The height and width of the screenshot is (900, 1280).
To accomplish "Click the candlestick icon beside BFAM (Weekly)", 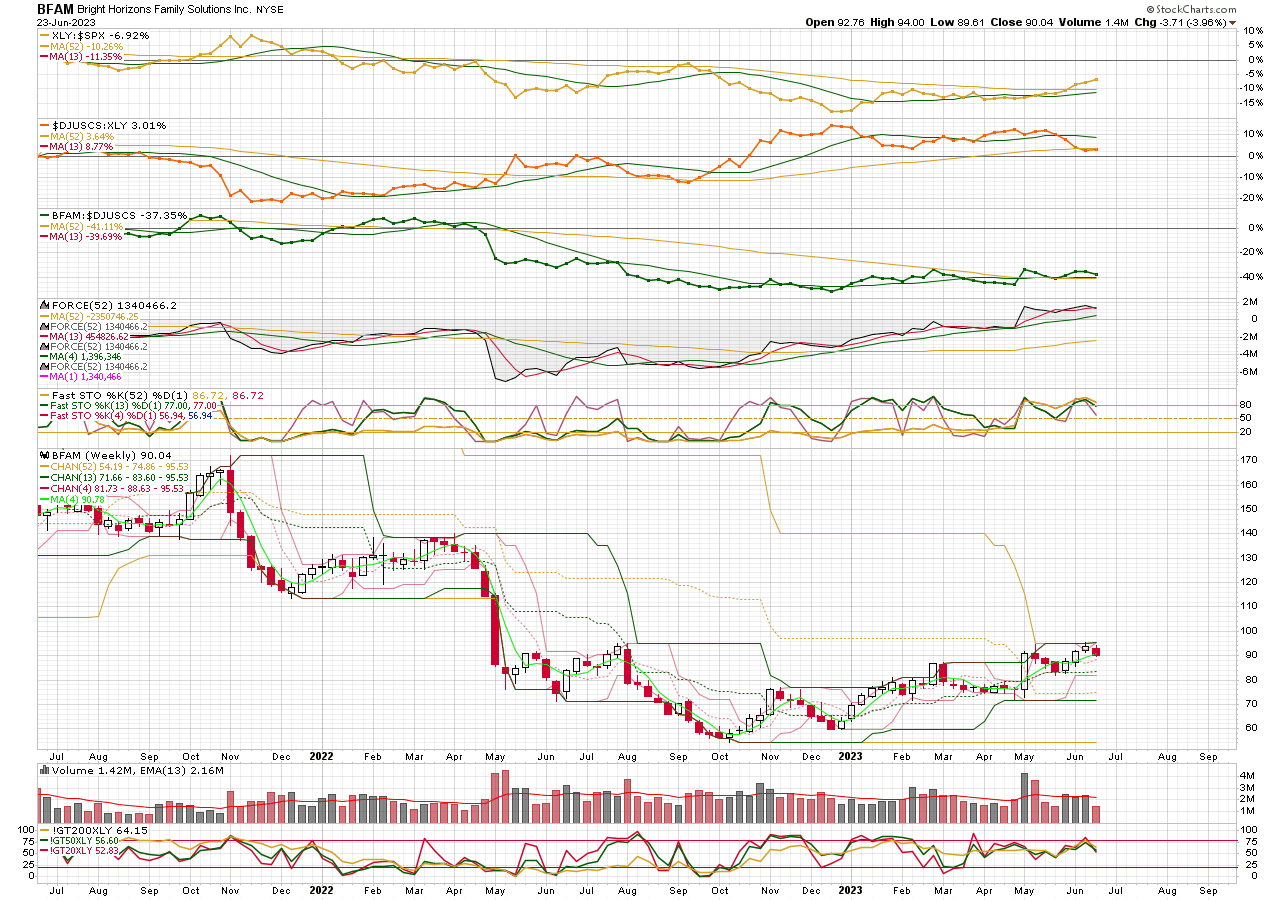I will pyautogui.click(x=43, y=455).
